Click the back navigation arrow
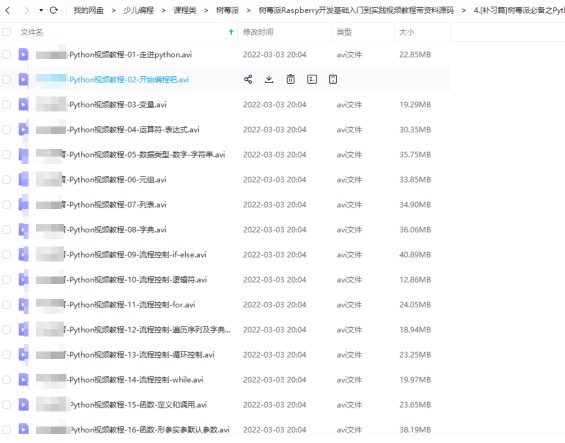Viewport: 565px width, 443px height. [x=8, y=10]
